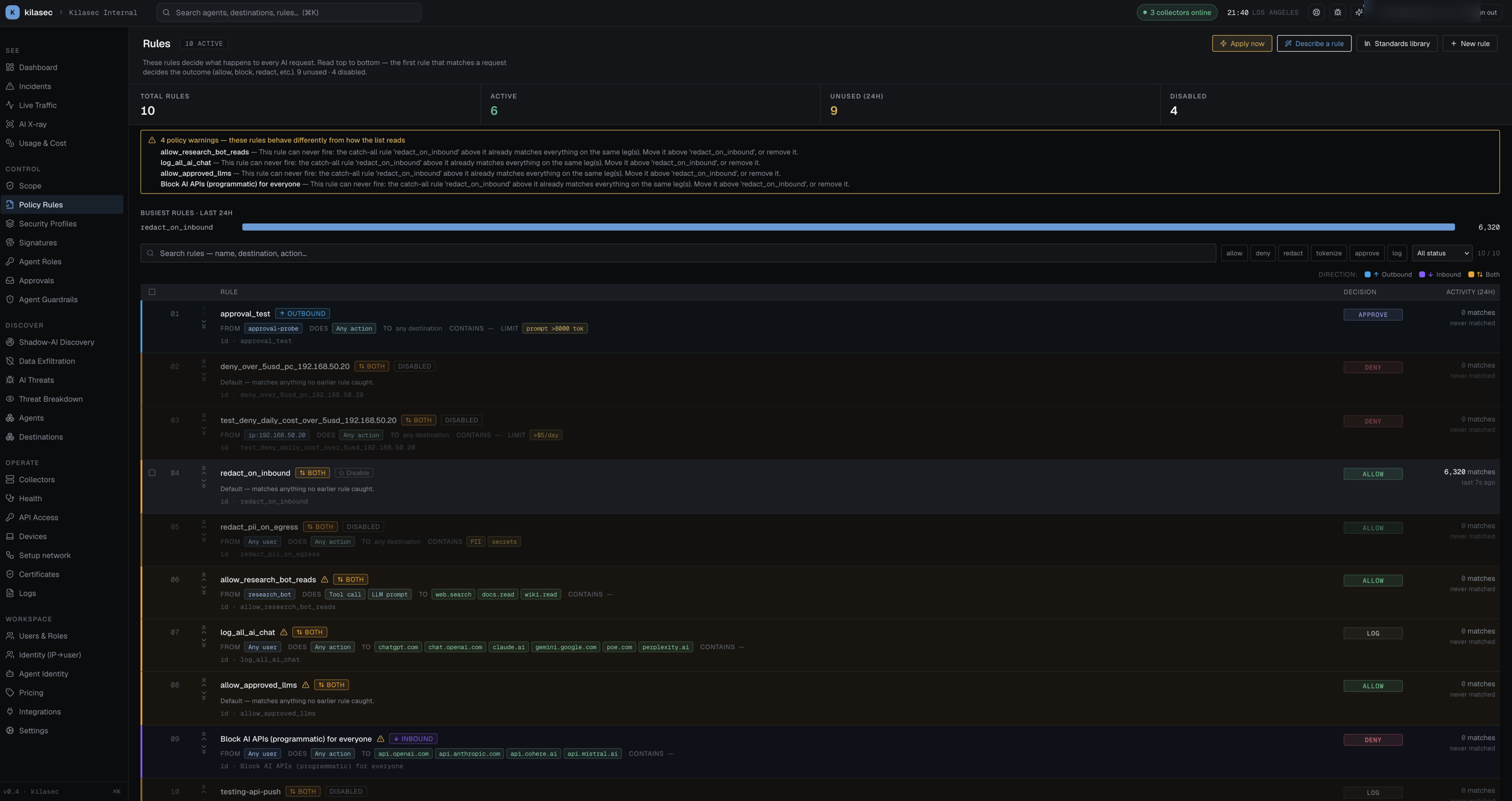
Task: Click Kilasec Internal breadcrumb
Action: pyautogui.click(x=103, y=13)
